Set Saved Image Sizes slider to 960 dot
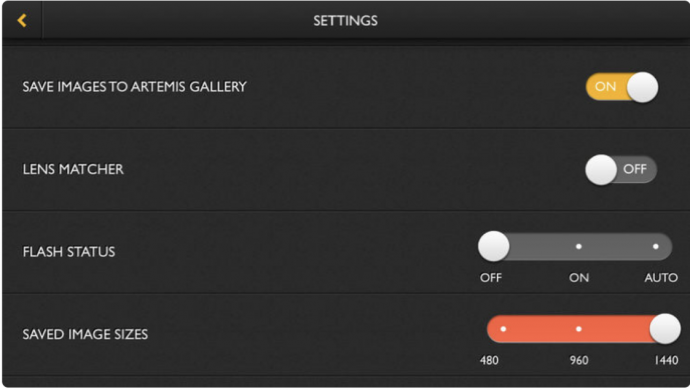Viewport: 690px width, 390px height. (x=579, y=329)
